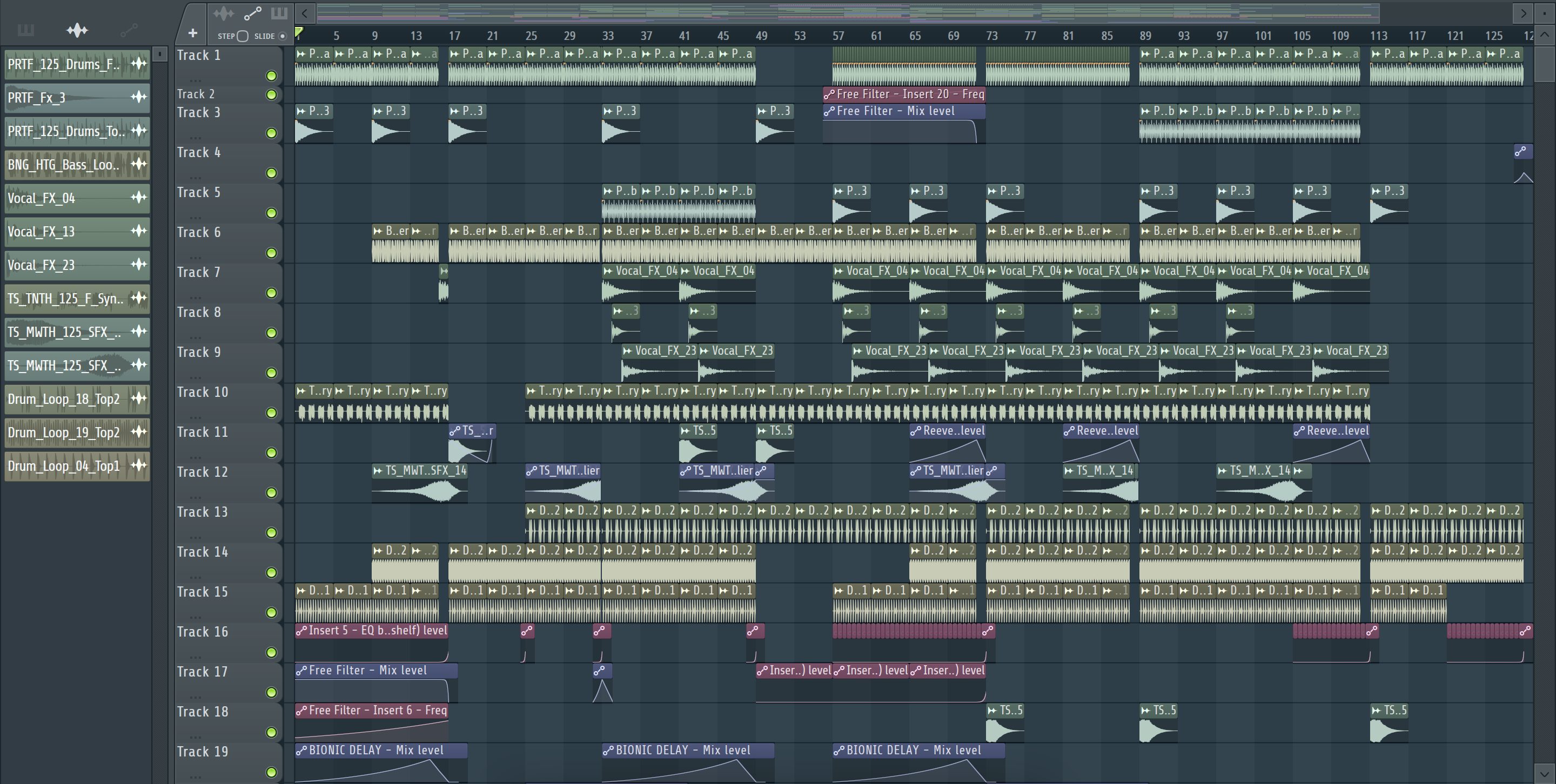The width and height of the screenshot is (1556, 784).
Task: Mute Track 10 with its green LED
Action: click(271, 413)
